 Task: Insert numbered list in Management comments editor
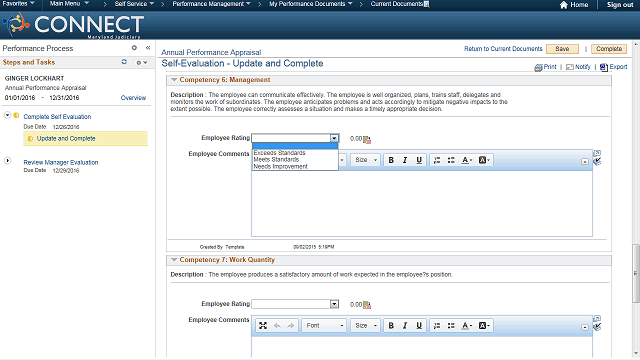(437, 160)
